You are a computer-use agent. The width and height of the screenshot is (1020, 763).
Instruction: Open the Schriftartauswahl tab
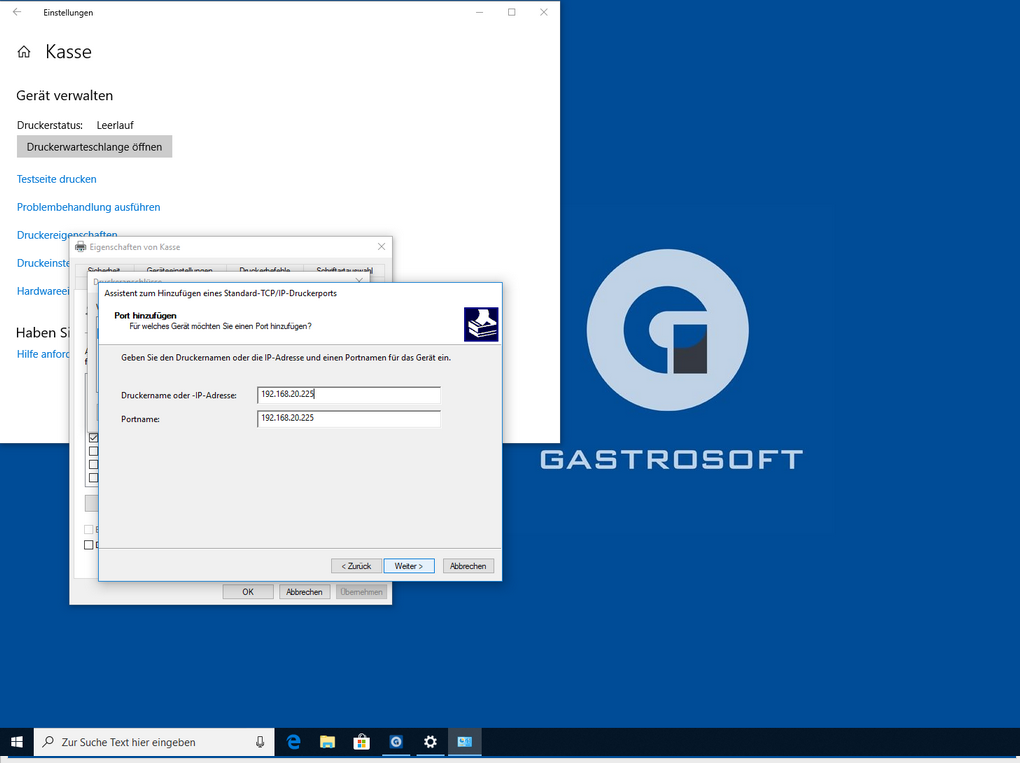coord(344,269)
